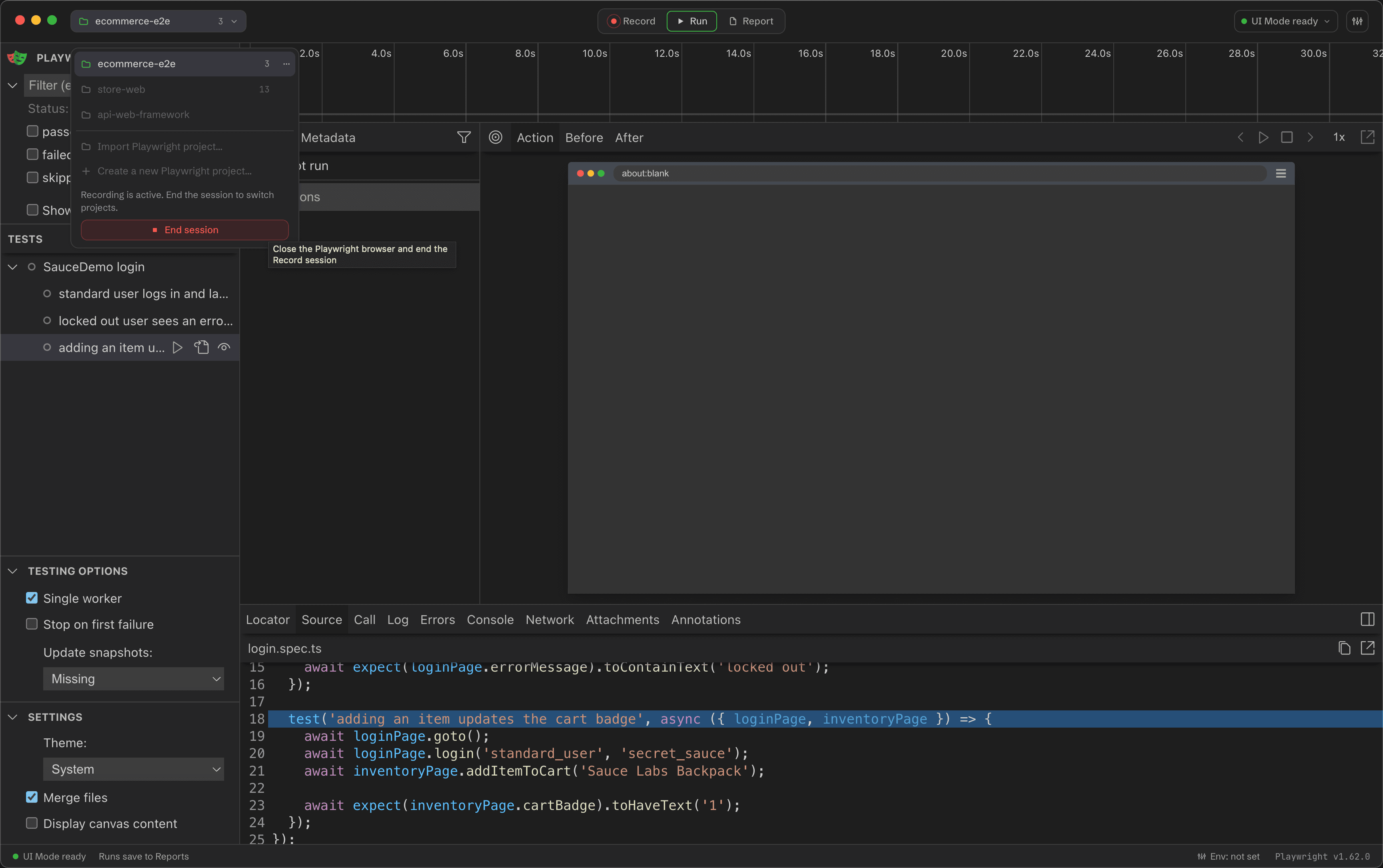The image size is (1383, 868).
Task: Toggle the passed status checkbox
Action: 33,131
